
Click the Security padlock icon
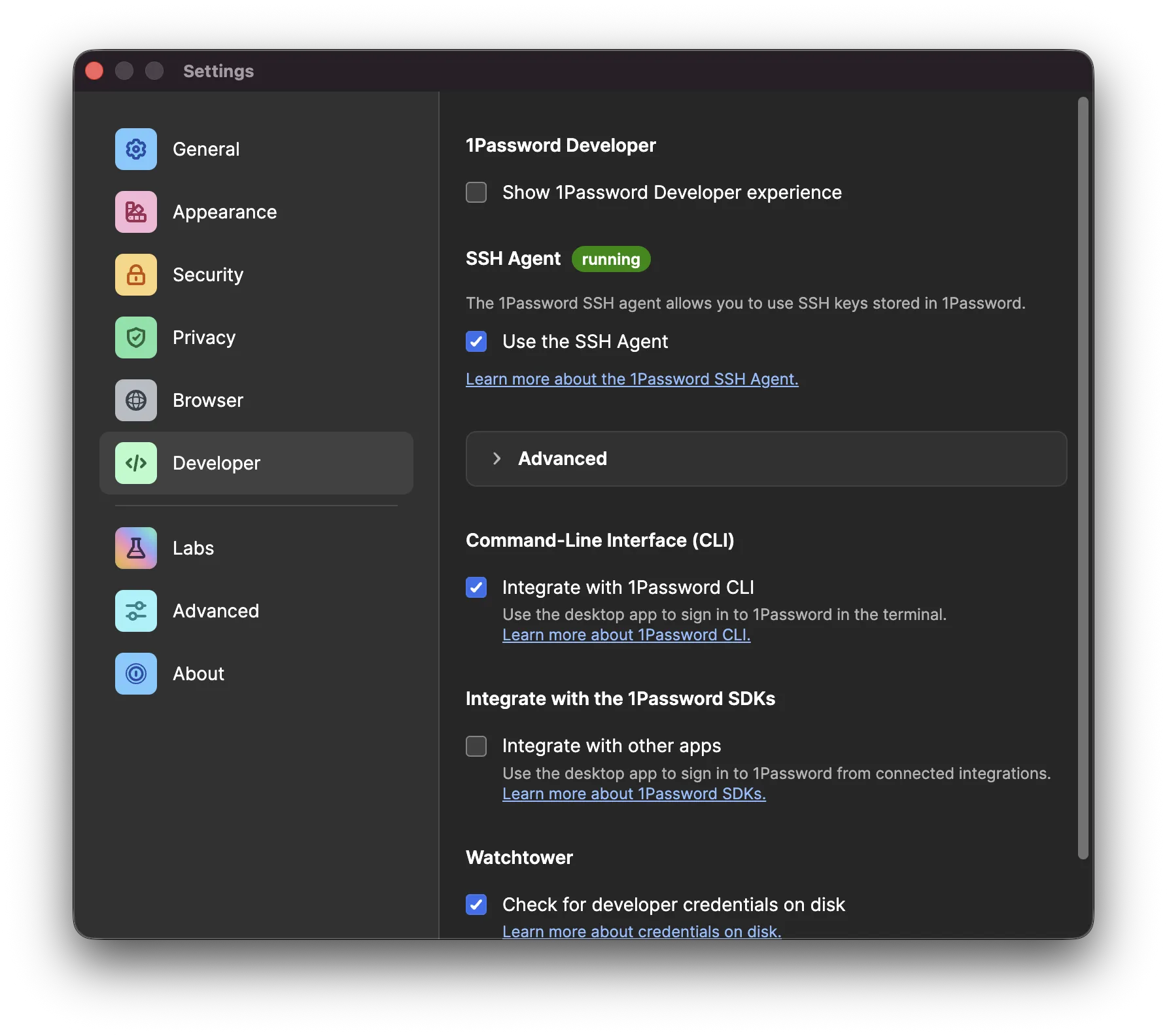(x=136, y=275)
